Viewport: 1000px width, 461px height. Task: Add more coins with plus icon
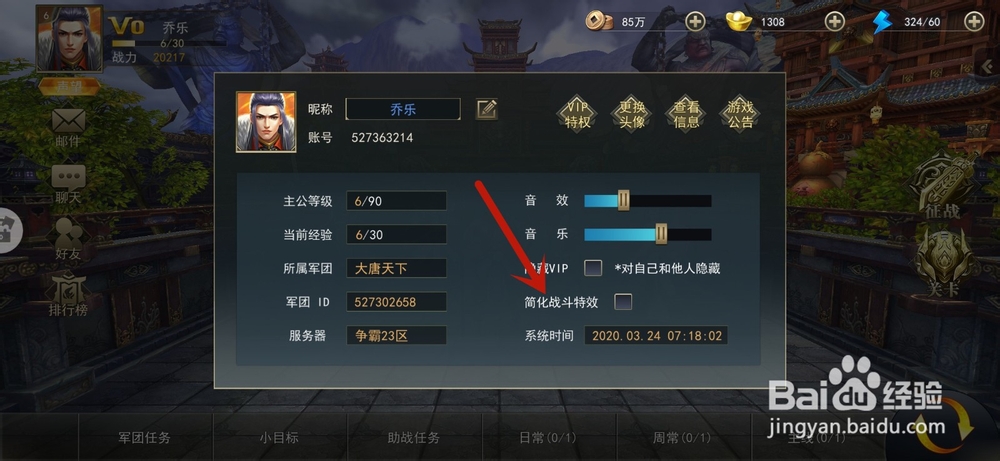[x=695, y=22]
